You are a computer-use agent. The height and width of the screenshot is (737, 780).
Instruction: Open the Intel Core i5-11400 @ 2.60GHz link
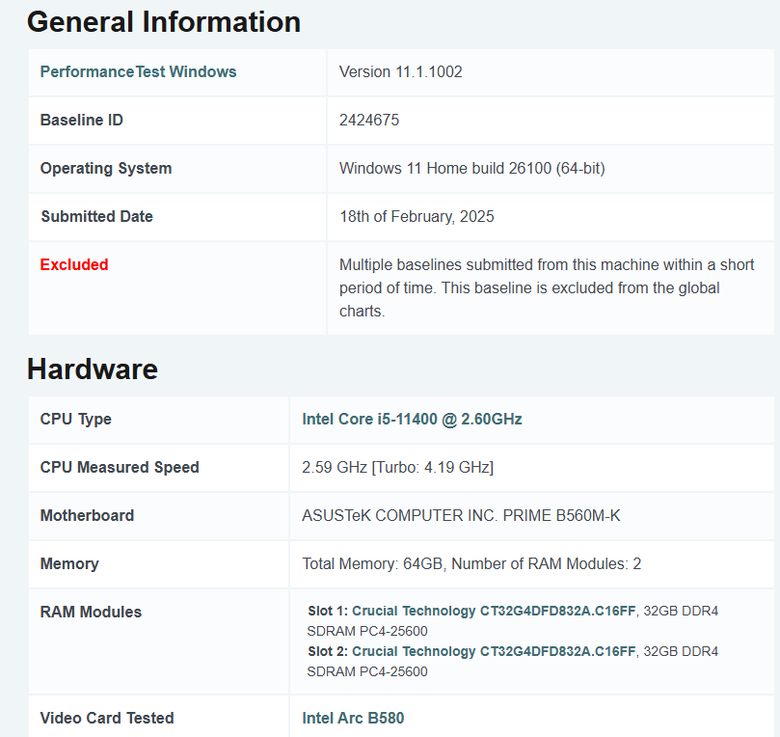(412, 419)
